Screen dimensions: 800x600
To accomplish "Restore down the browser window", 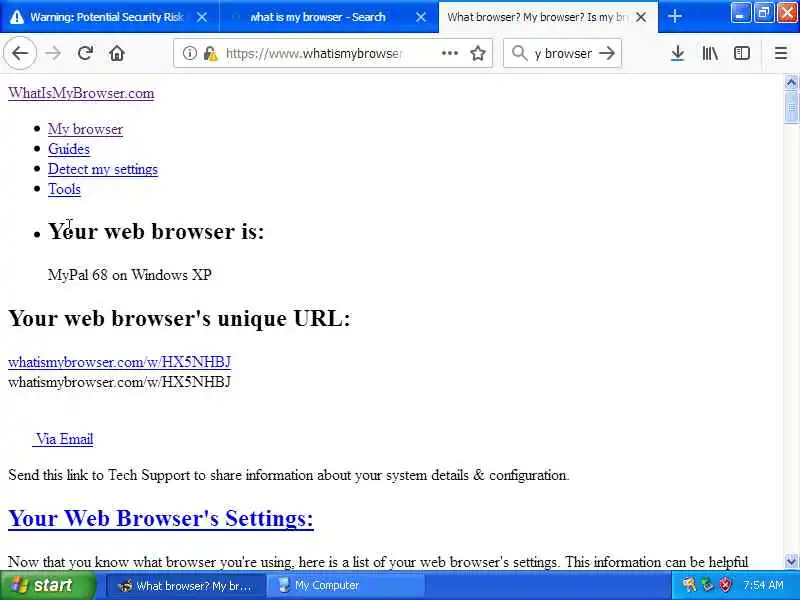I will (763, 13).
